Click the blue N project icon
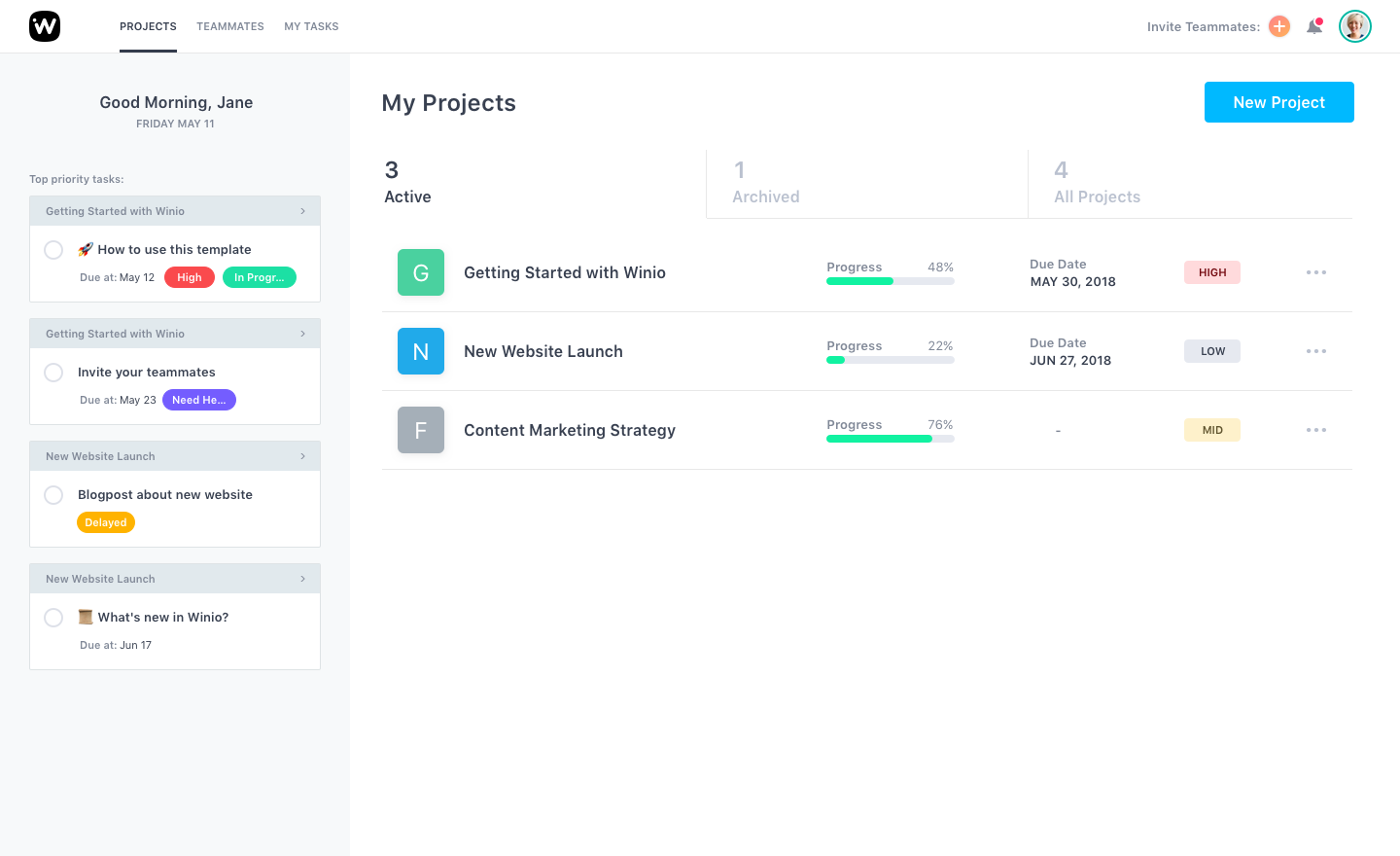Screen dimensions: 1400x856 coord(421,351)
